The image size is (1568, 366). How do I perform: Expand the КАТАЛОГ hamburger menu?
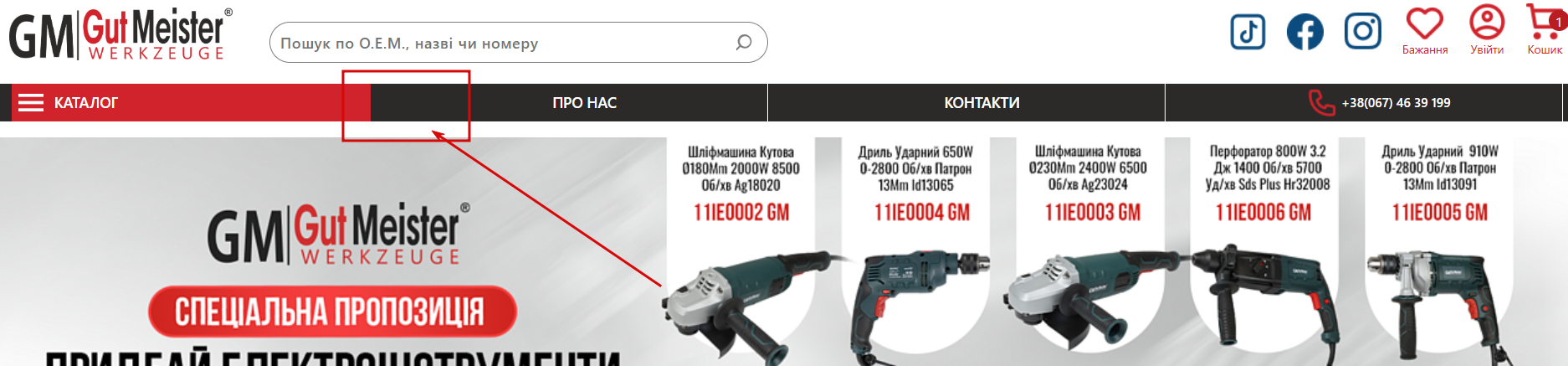click(31, 103)
